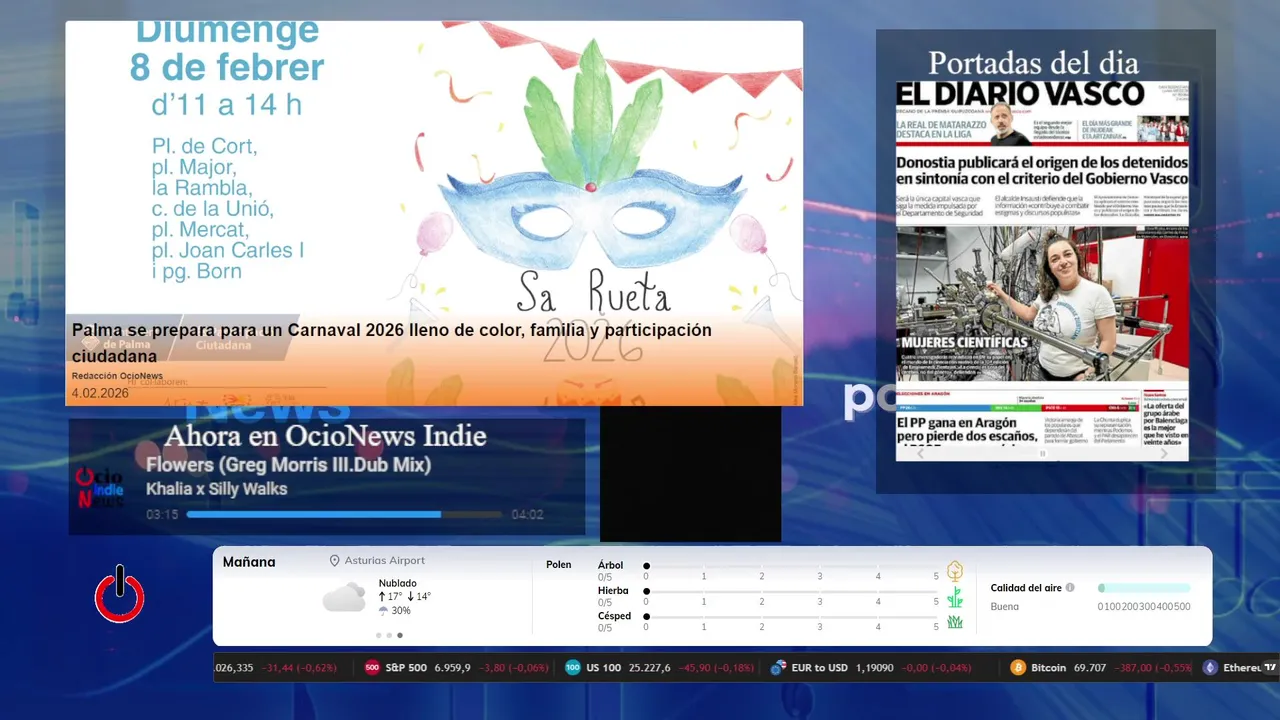This screenshot has width=1280, height=720.
Task: Click the S&P 500 red ticker icon
Action: pos(372,667)
